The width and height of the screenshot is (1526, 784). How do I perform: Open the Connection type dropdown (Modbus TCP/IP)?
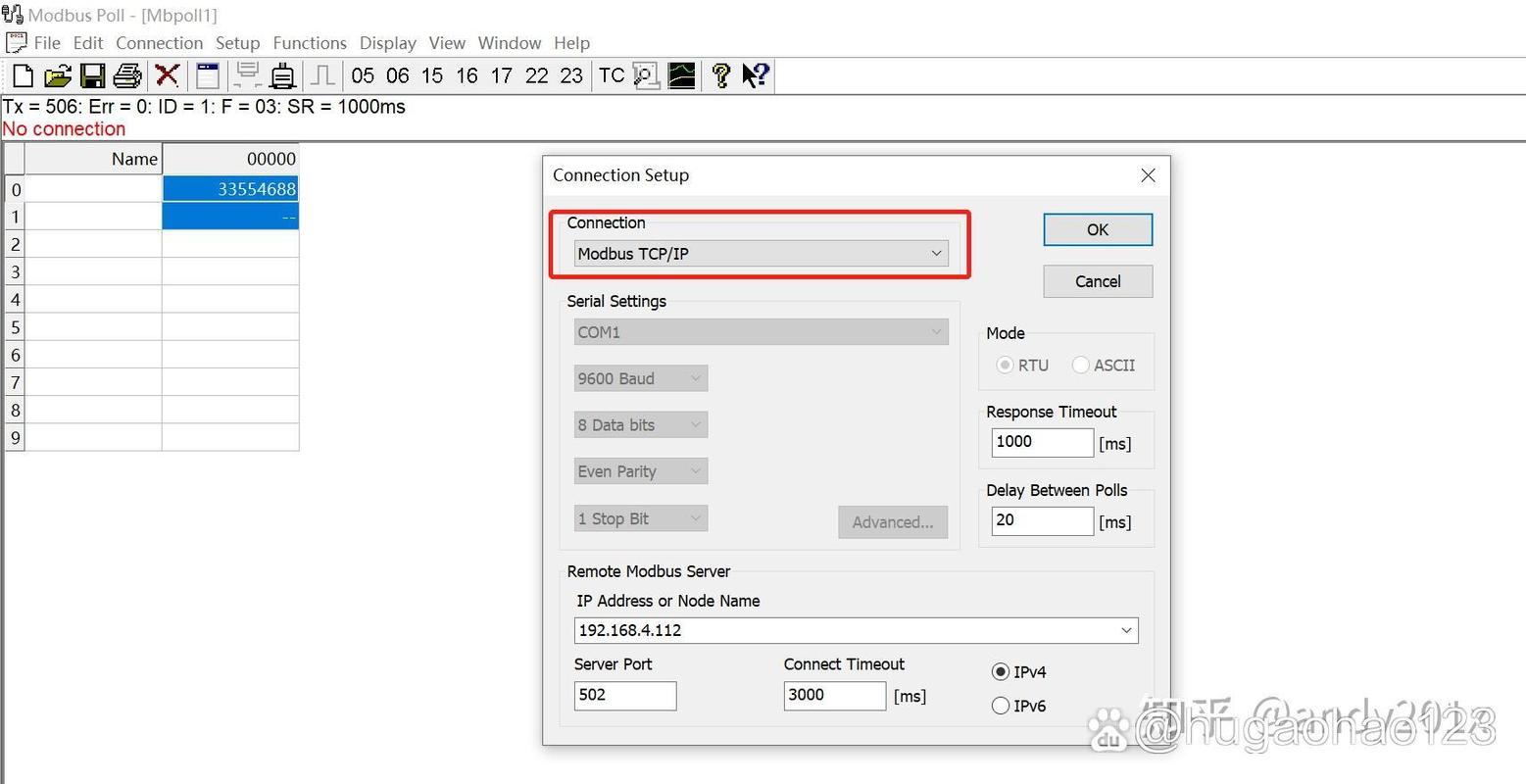click(762, 254)
